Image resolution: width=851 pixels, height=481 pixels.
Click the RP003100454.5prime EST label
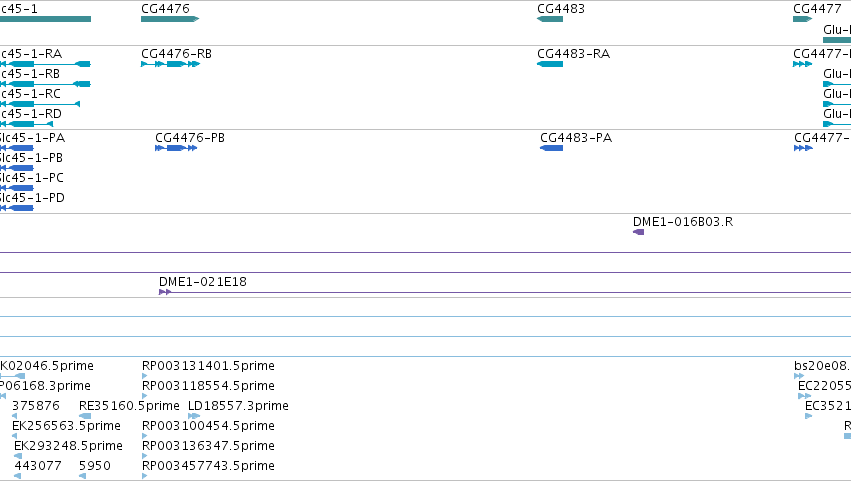click(208, 426)
